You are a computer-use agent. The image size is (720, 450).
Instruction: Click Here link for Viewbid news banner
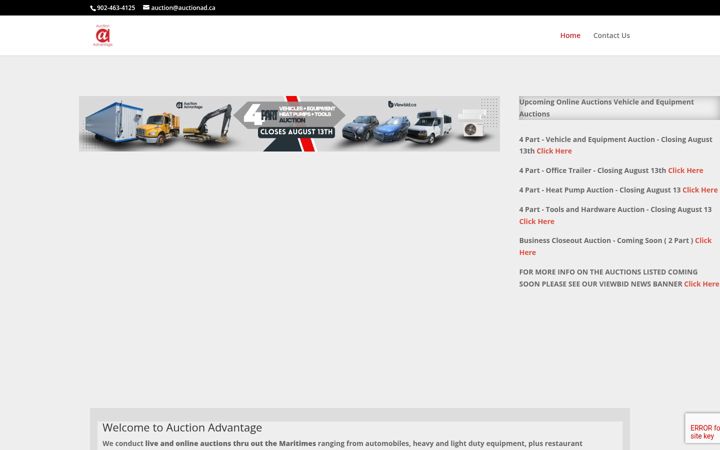point(701,284)
